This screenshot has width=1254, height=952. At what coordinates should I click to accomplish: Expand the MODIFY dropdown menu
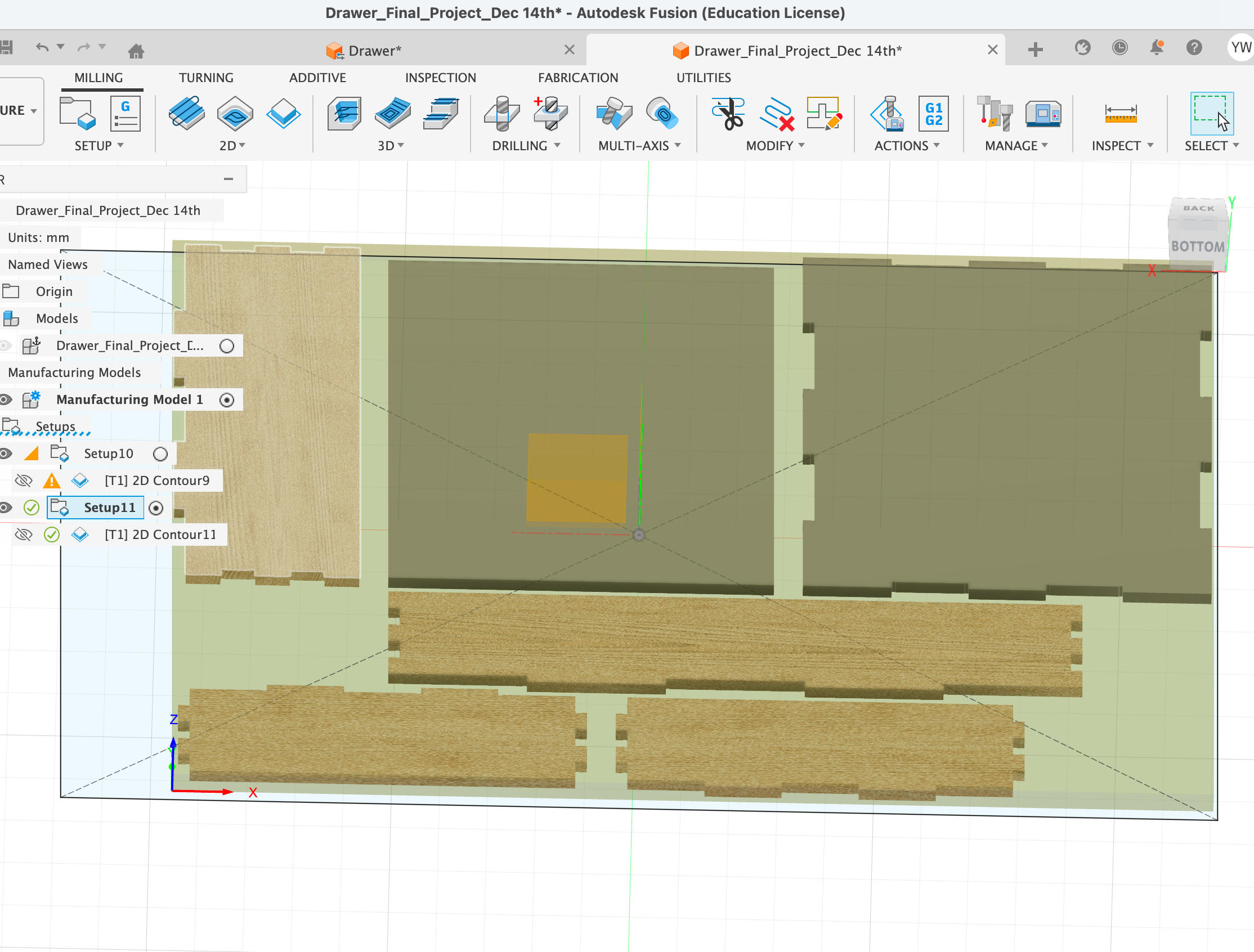point(775,146)
